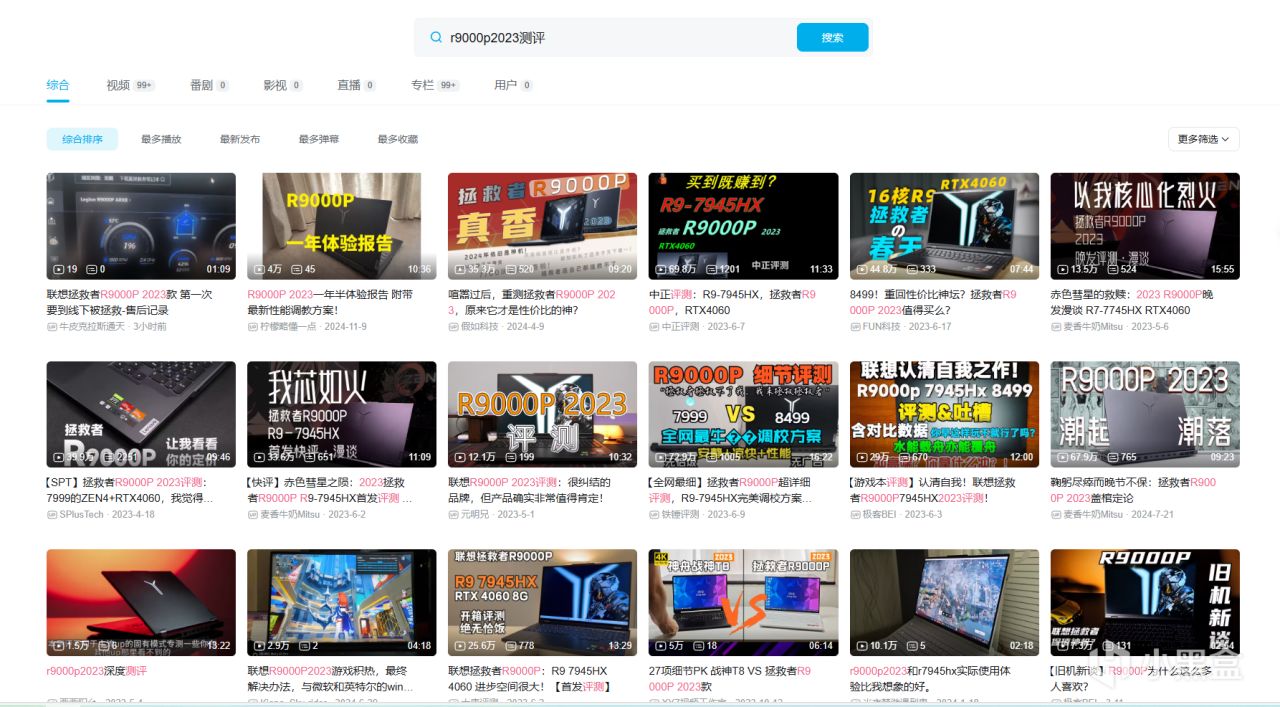Click the blue 搜索 button
Screen dimensions: 1280x707
click(832, 37)
